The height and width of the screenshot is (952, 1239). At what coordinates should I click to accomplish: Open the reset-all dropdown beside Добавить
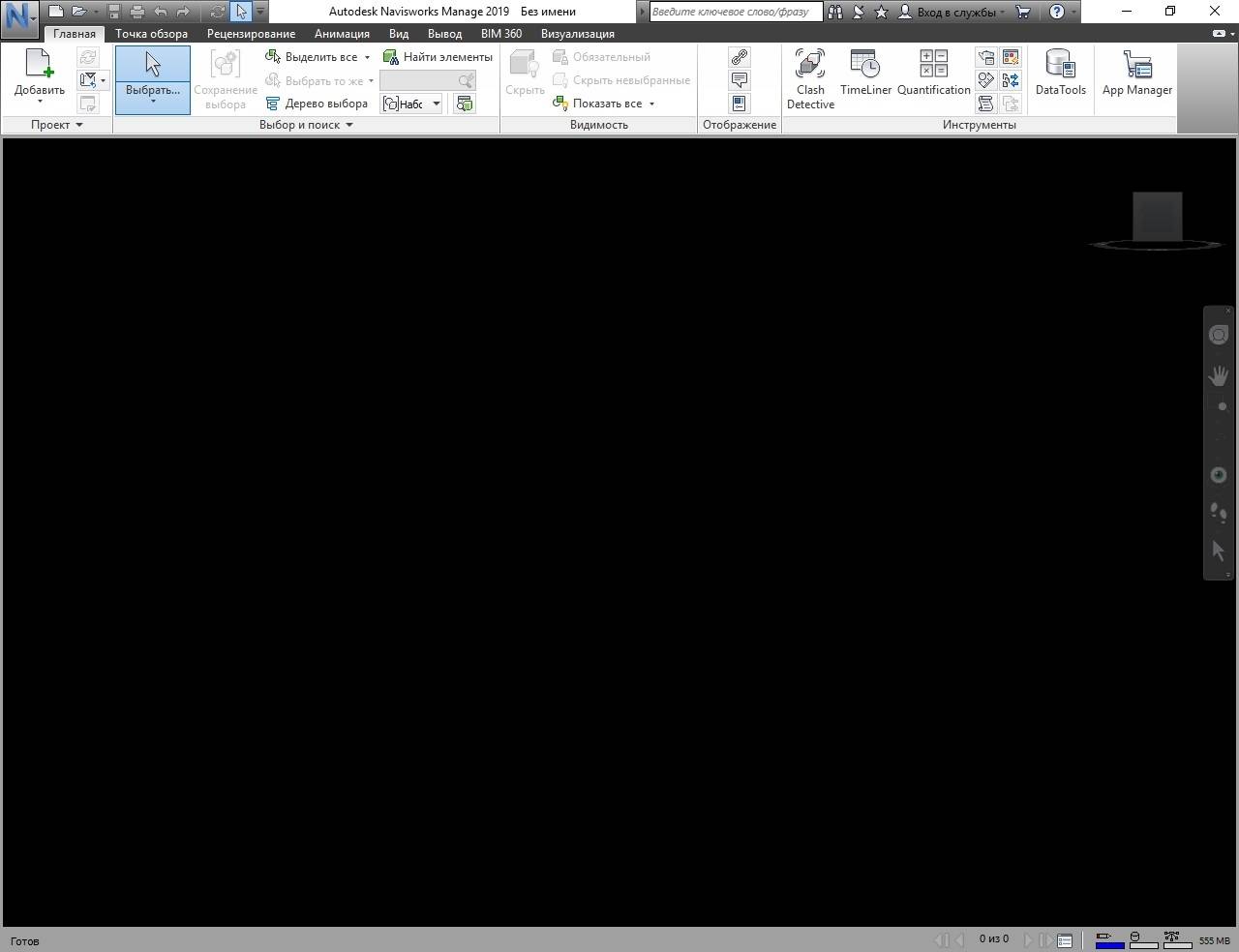pyautogui.click(x=93, y=80)
